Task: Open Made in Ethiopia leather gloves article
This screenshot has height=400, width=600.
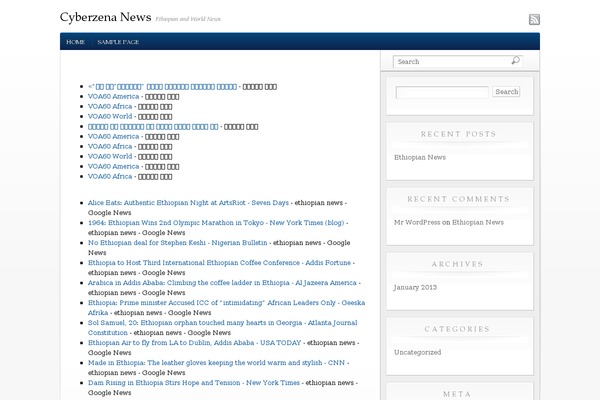Action: pos(217,362)
